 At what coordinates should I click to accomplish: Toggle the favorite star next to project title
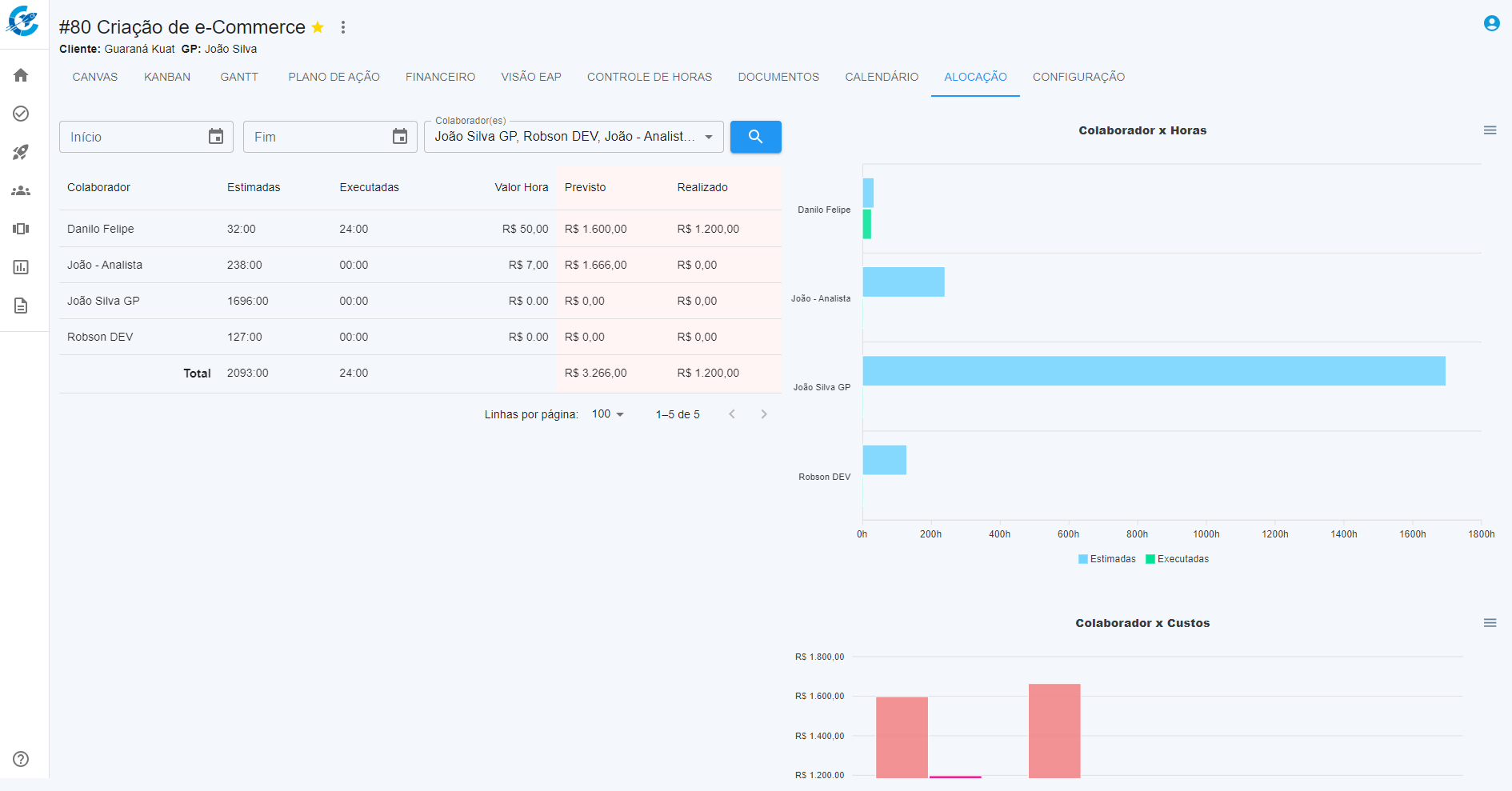coord(318,27)
